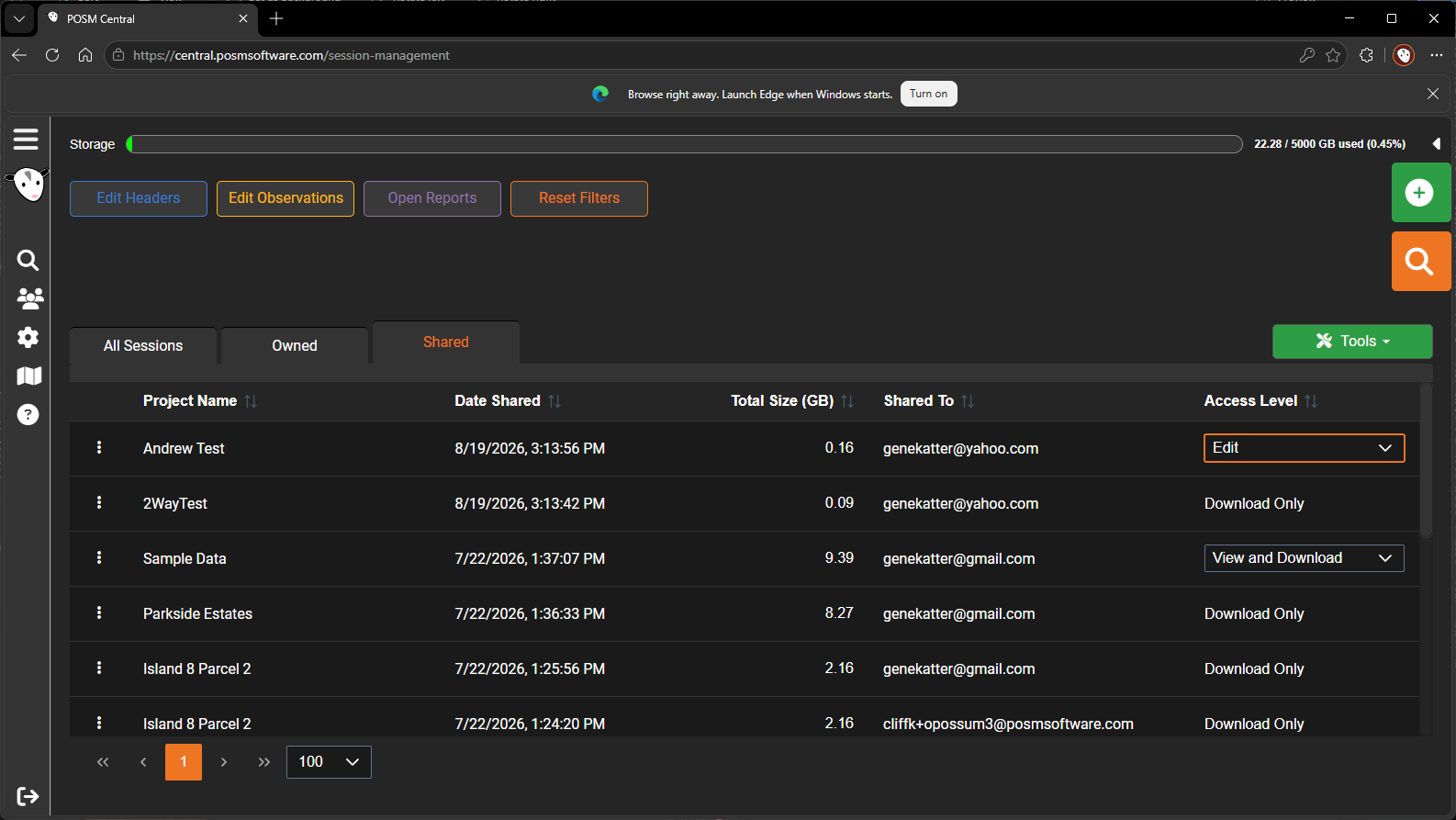Sort by Project Name column

tap(251, 401)
